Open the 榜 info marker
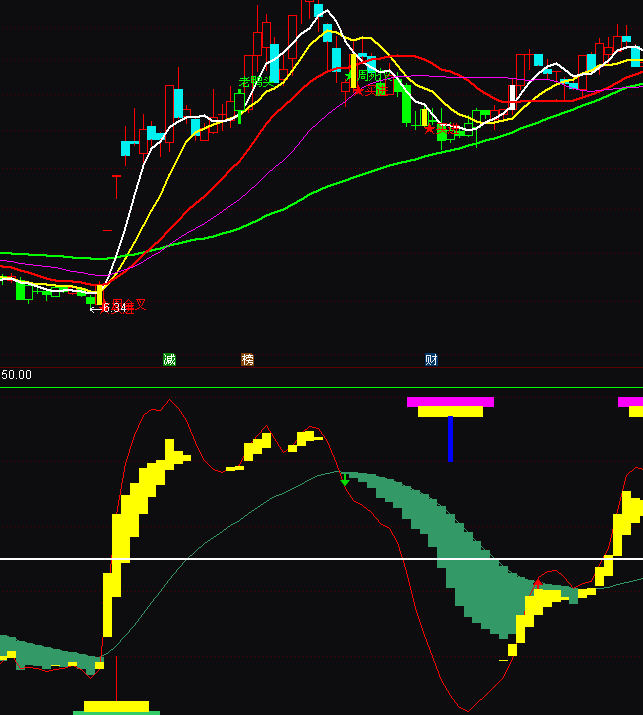This screenshot has height=715, width=643. click(x=248, y=360)
